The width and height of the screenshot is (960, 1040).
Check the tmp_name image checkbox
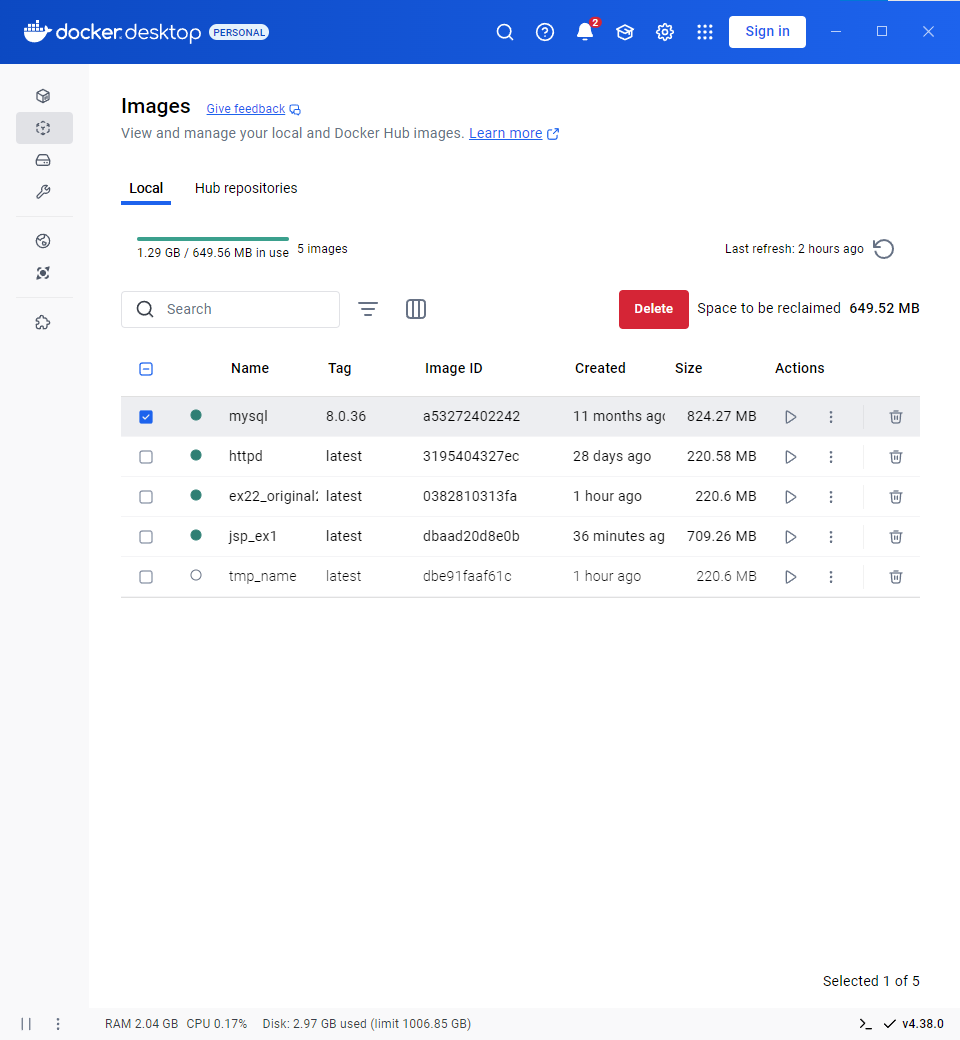click(146, 576)
